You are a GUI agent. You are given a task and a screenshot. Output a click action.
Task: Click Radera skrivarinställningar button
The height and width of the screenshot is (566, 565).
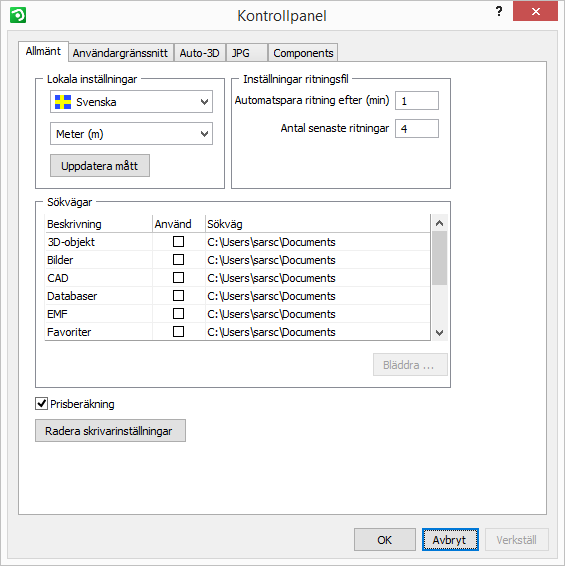pos(110,430)
